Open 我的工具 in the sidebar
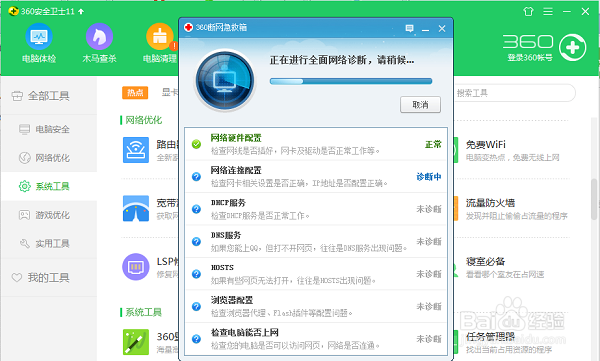 (x=49, y=277)
